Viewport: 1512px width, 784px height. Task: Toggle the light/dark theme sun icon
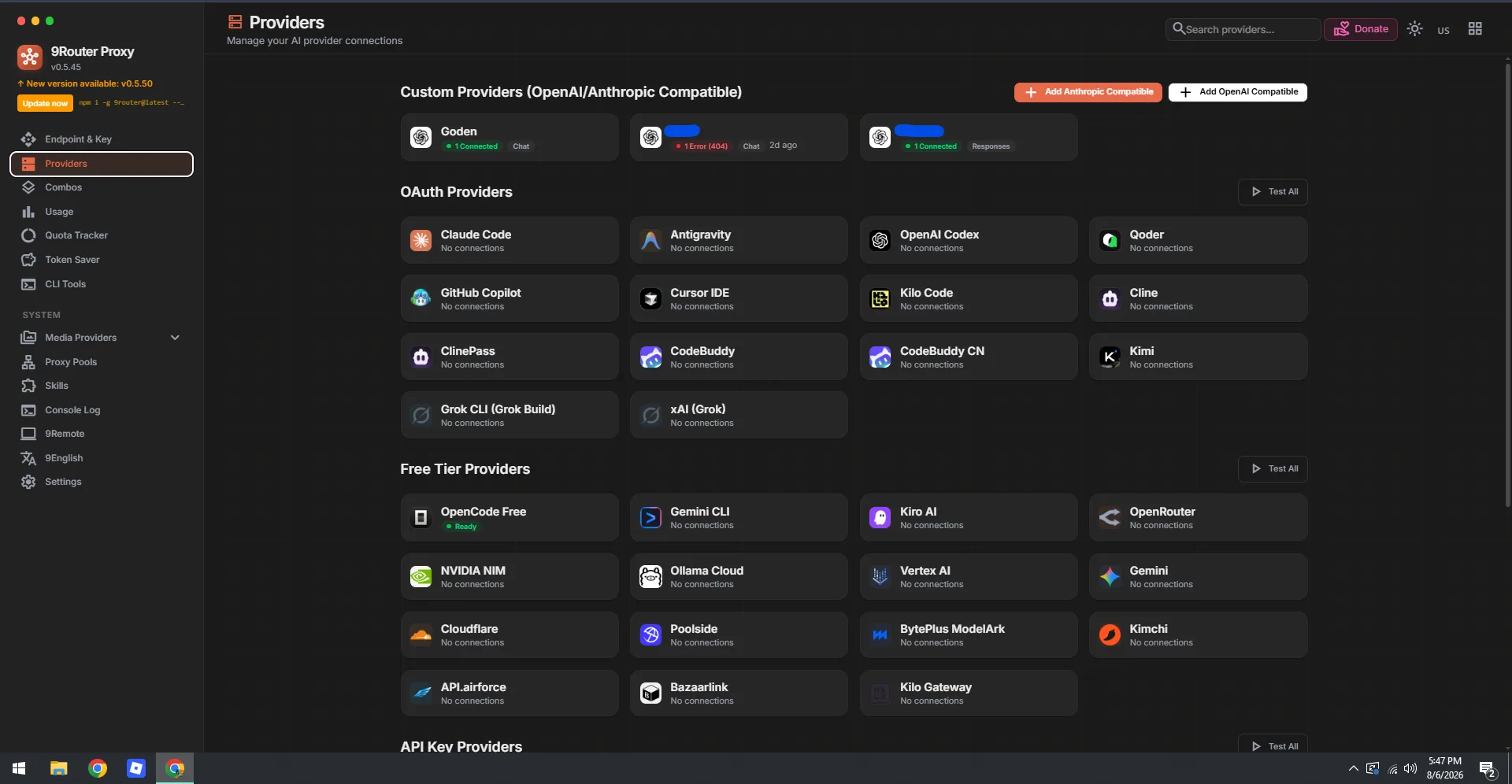(1414, 29)
